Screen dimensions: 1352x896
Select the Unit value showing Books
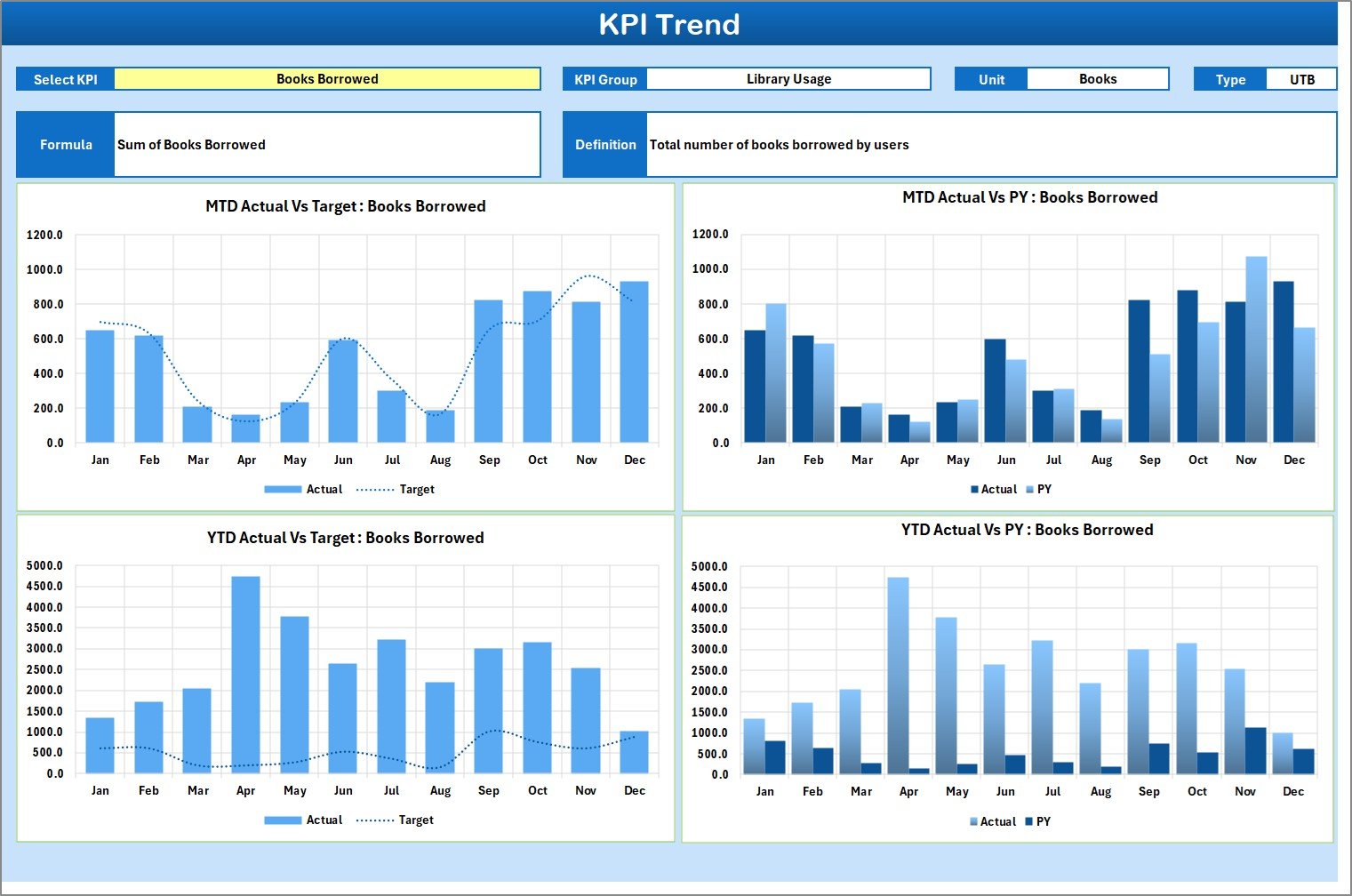[1098, 78]
